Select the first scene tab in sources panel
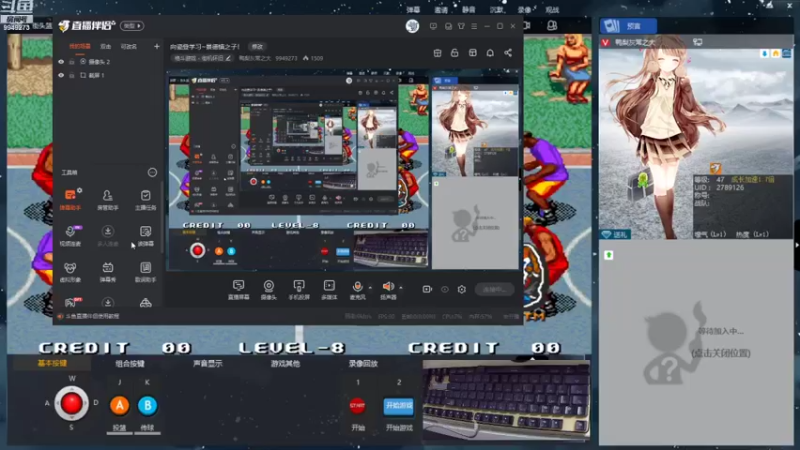Screen dimensions: 800x450 [80, 46]
